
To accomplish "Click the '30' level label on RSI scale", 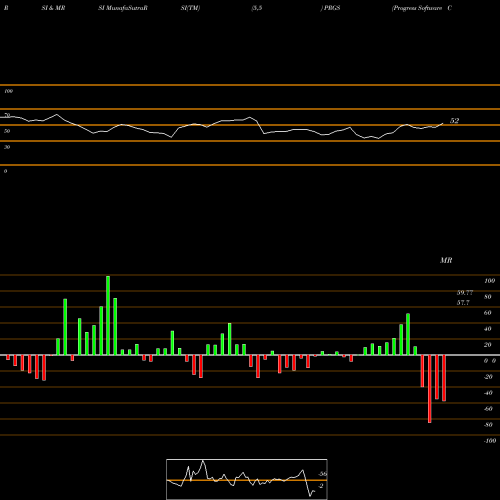I will 7,147.
